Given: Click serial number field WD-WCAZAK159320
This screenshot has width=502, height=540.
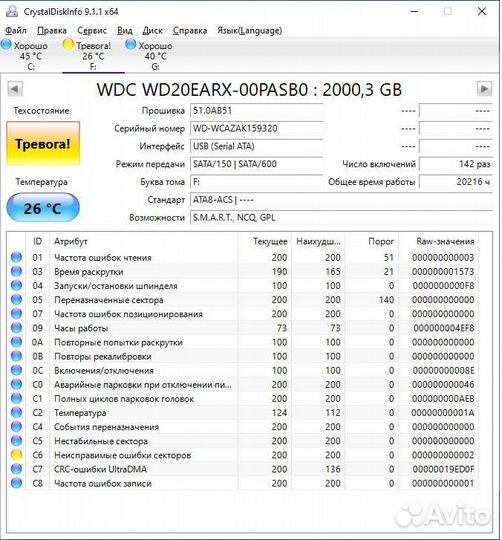Looking at the screenshot, I should 257,128.
